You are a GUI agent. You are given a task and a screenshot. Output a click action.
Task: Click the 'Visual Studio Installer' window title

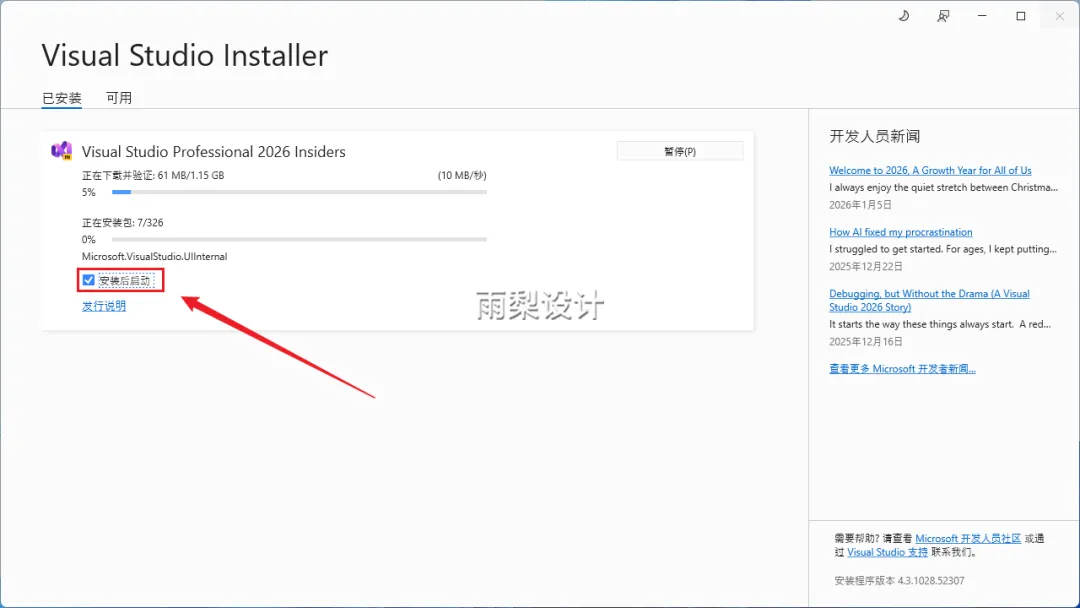pos(185,55)
